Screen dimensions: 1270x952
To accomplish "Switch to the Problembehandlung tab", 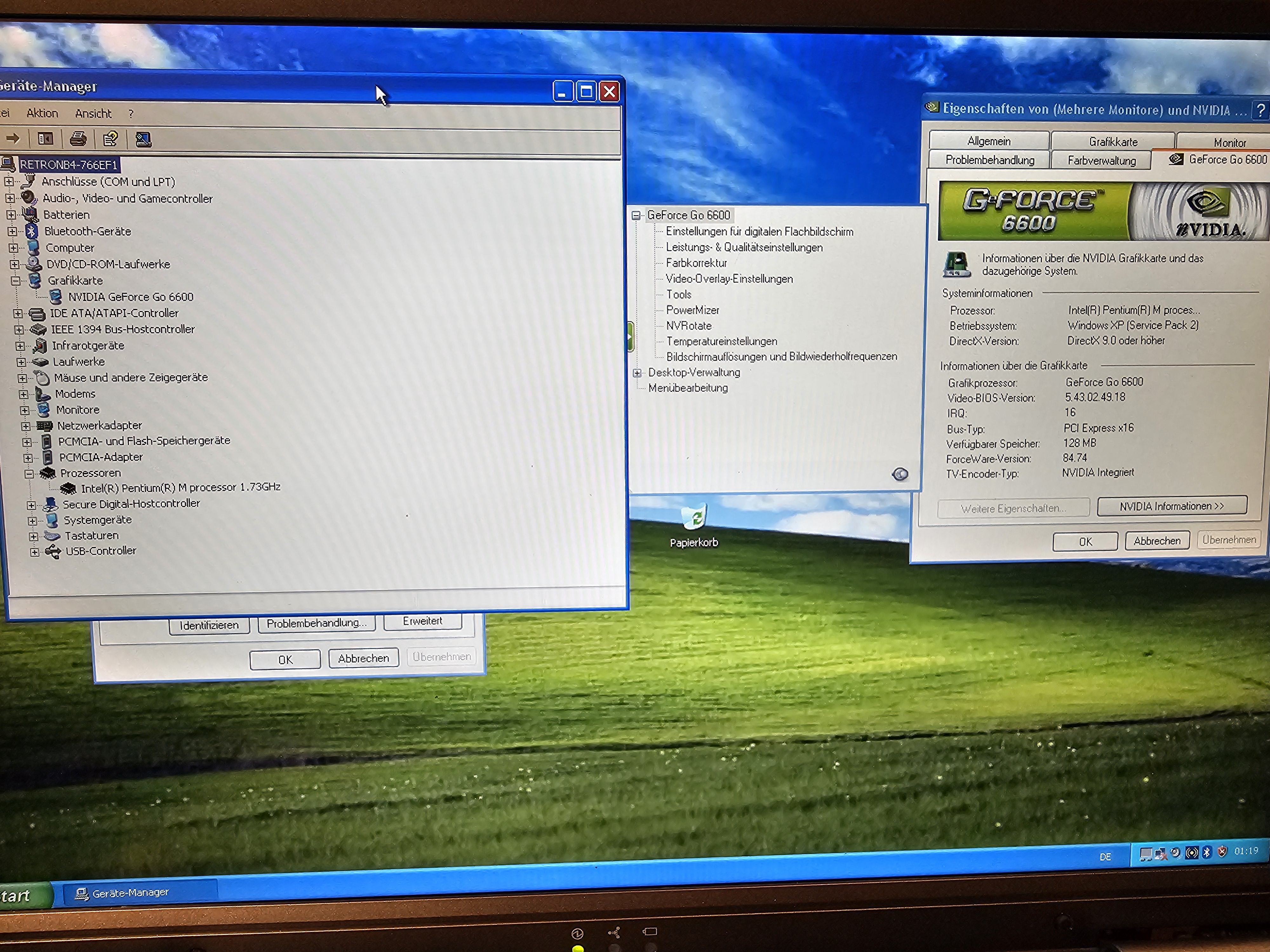I will click(989, 160).
